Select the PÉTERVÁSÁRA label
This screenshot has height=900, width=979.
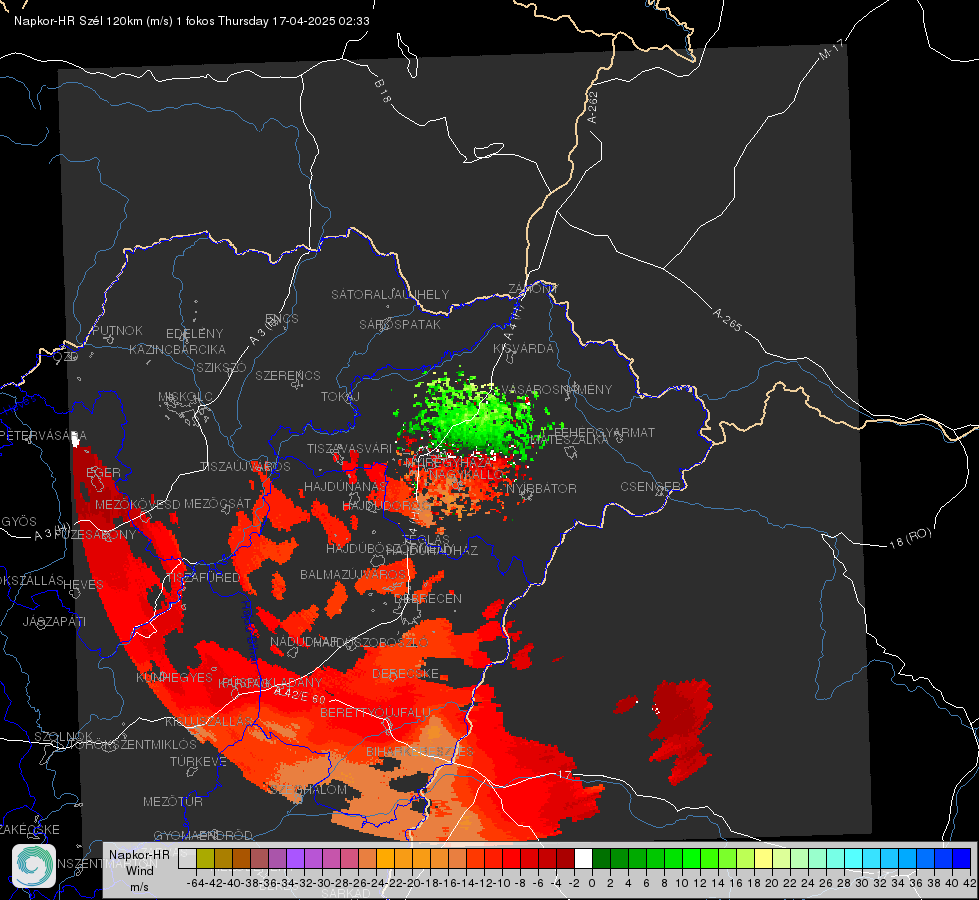[44, 435]
